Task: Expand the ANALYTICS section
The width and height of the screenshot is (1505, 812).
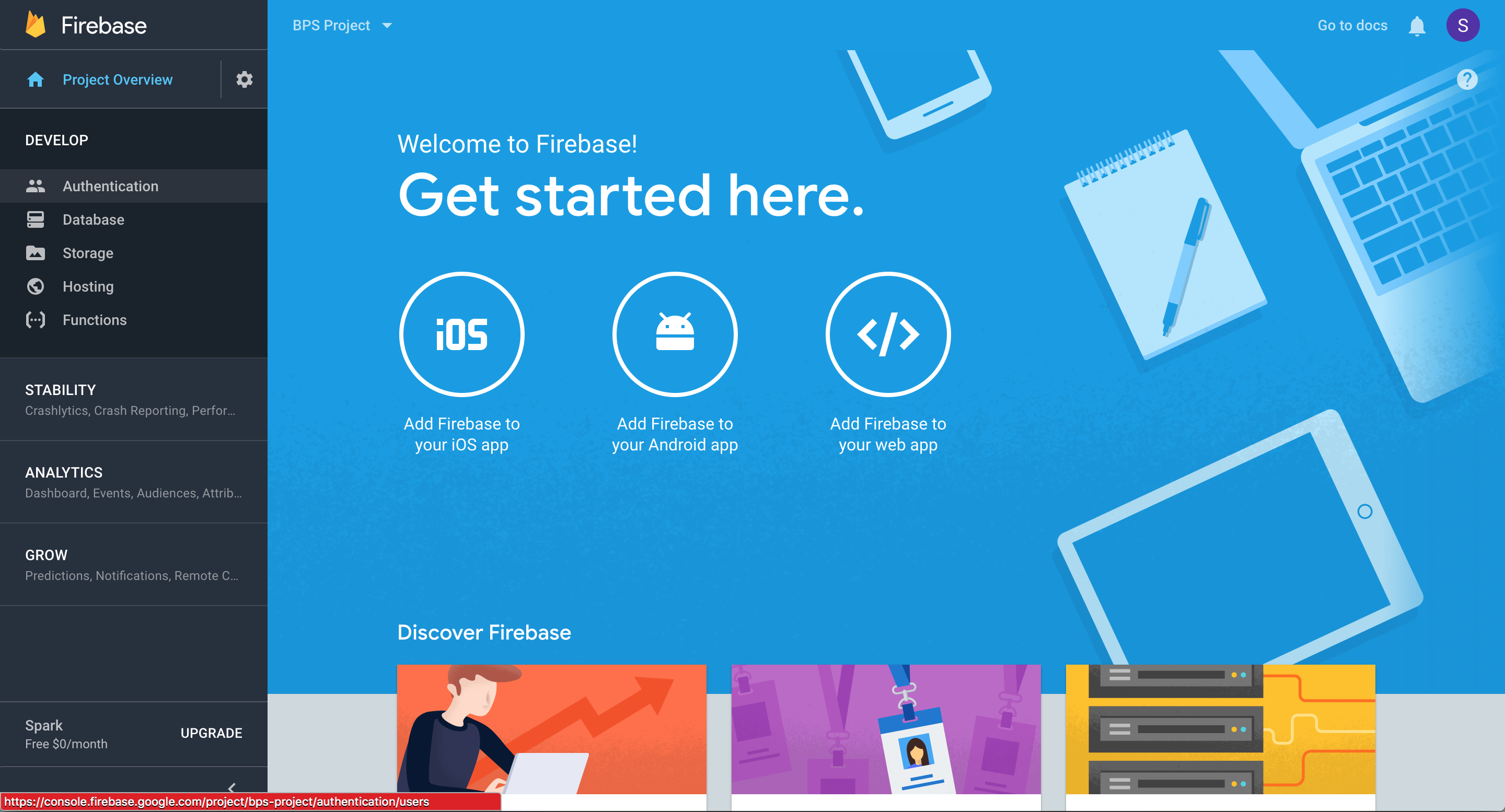Action: 63,472
